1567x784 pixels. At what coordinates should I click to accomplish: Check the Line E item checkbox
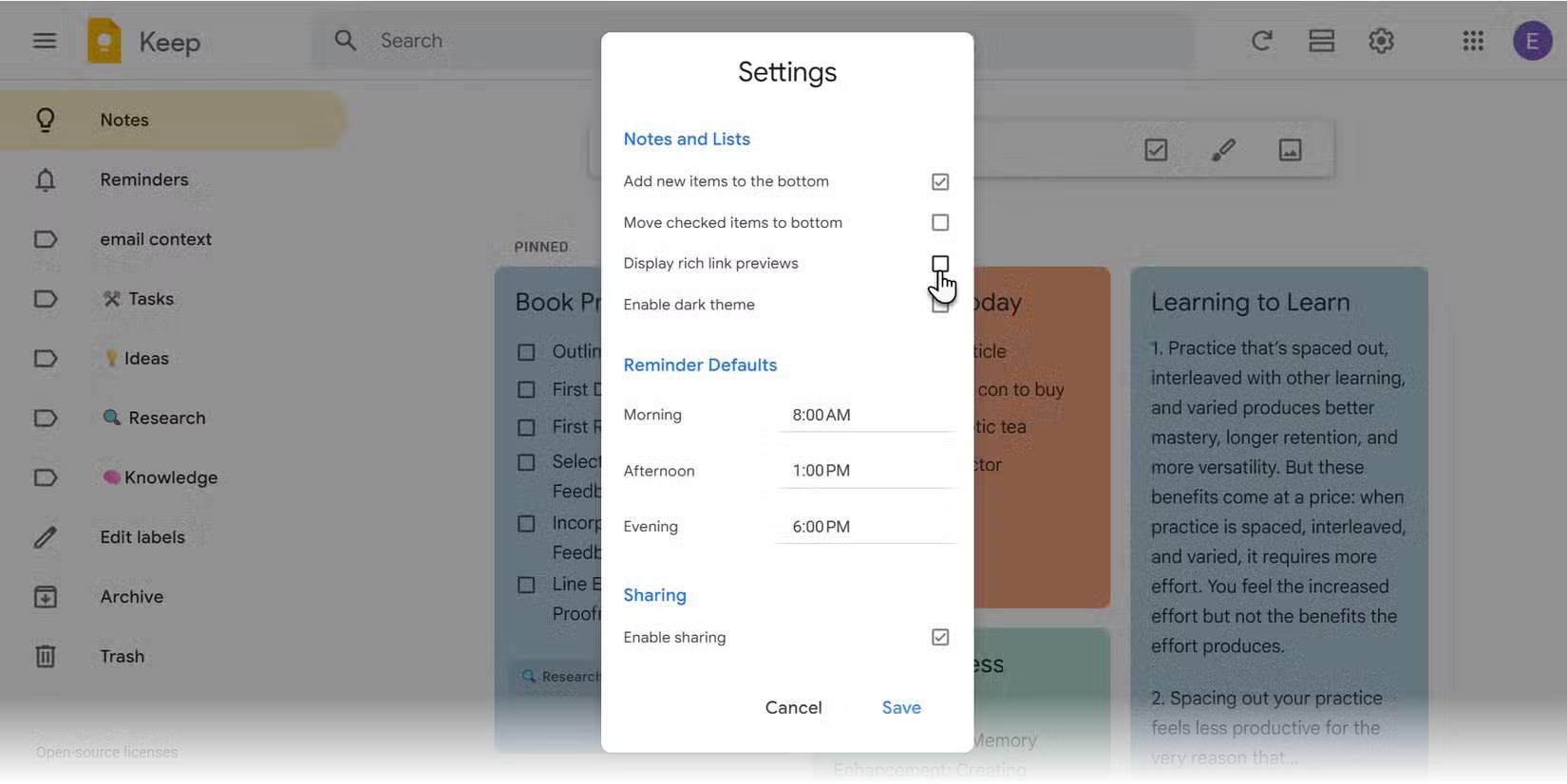point(526,585)
